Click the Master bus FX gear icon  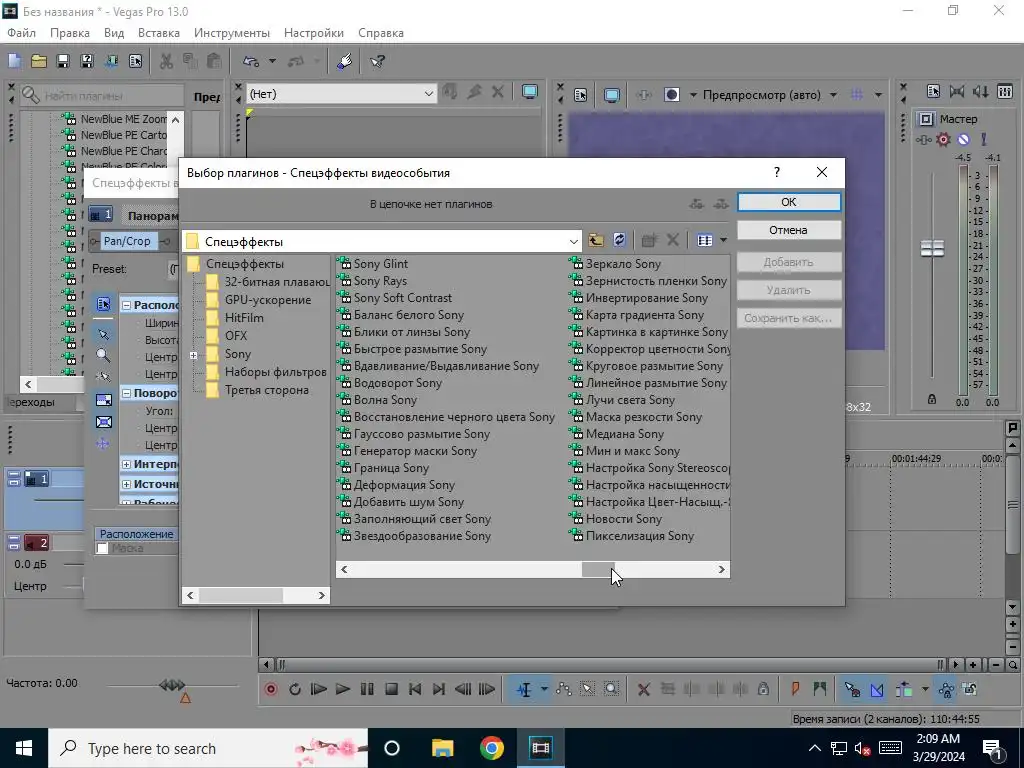pyautogui.click(x=943, y=139)
